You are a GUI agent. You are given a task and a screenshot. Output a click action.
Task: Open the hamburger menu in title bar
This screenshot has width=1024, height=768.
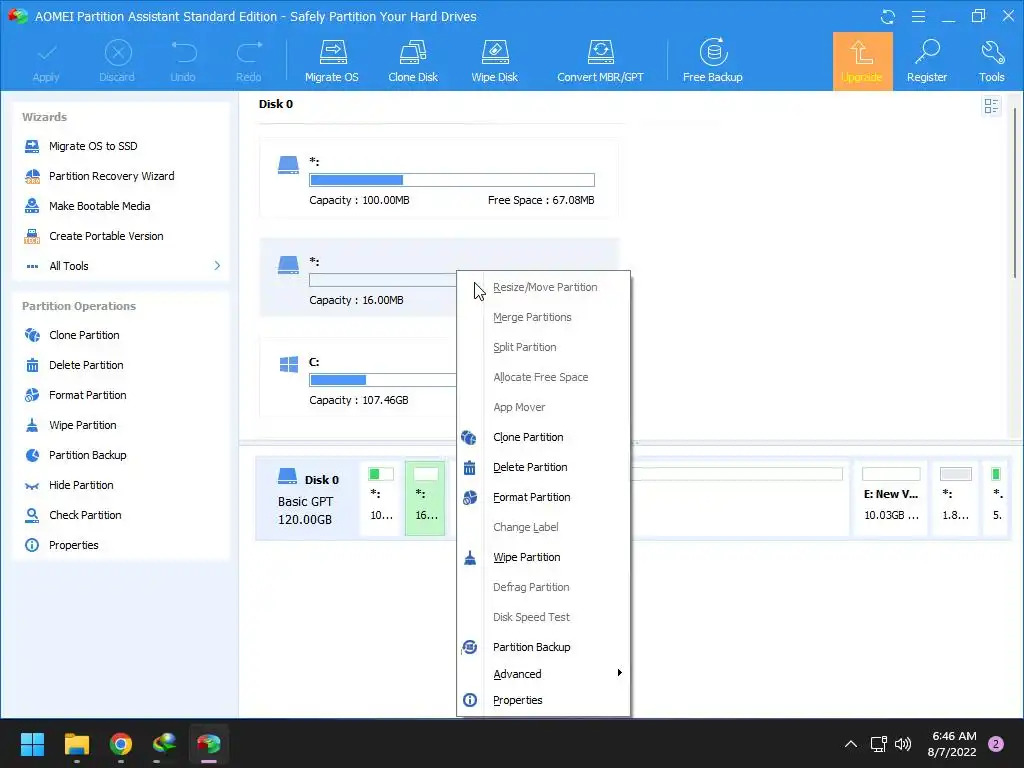(918, 16)
